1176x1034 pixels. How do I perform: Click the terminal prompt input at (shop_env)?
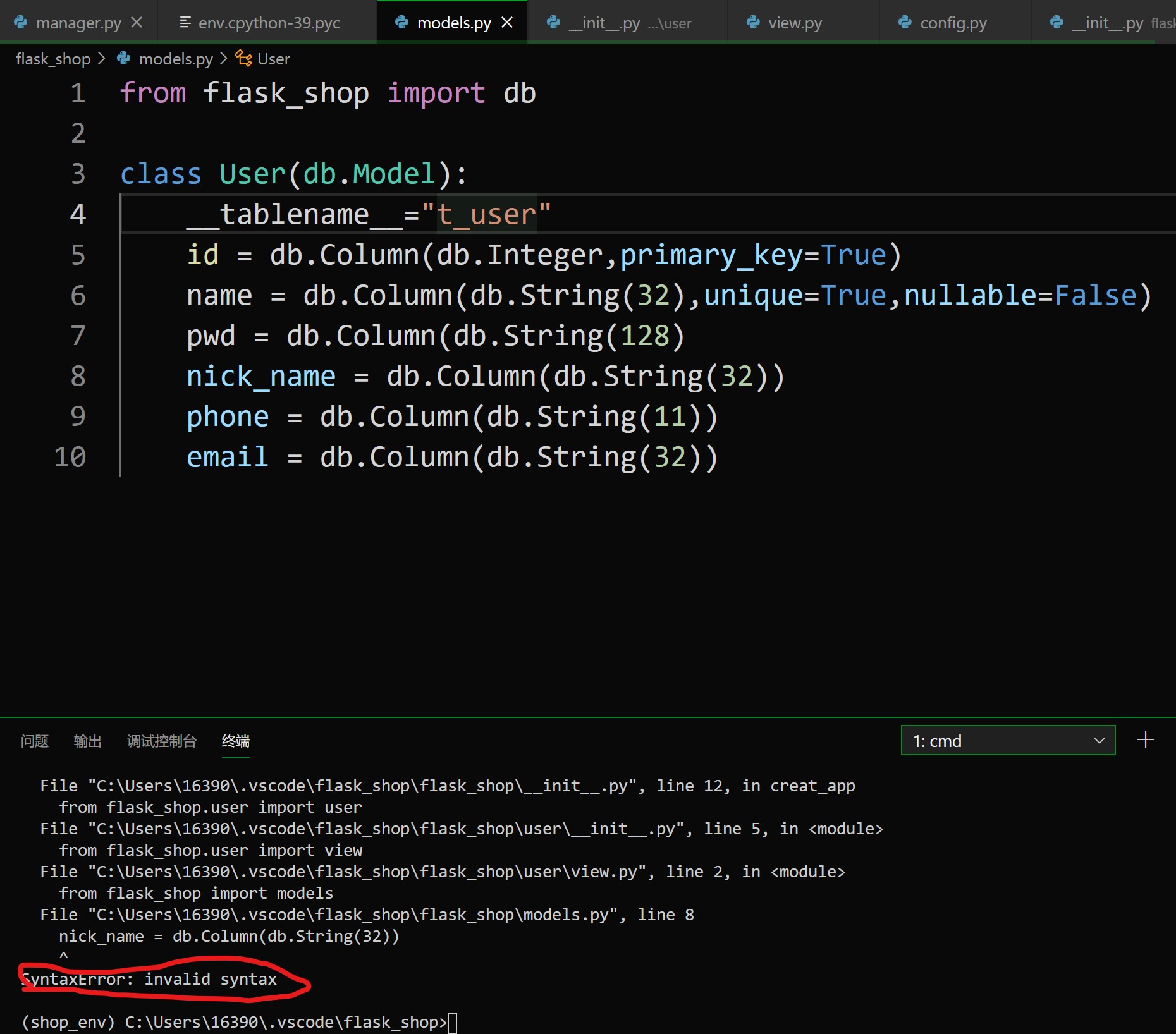click(452, 1022)
